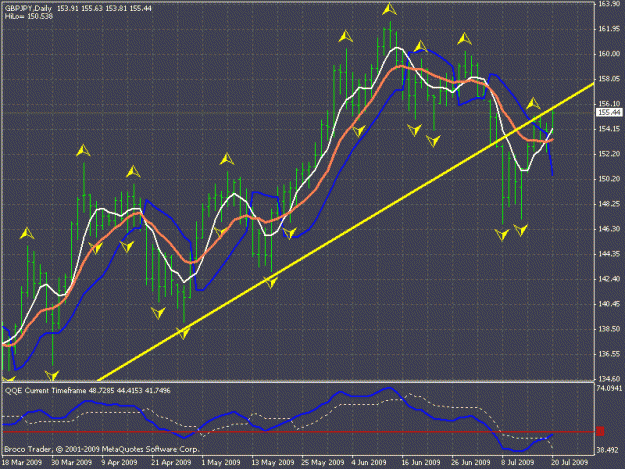Click the 163.90 price axis label
The height and width of the screenshot is (469, 625).
click(609, 4)
